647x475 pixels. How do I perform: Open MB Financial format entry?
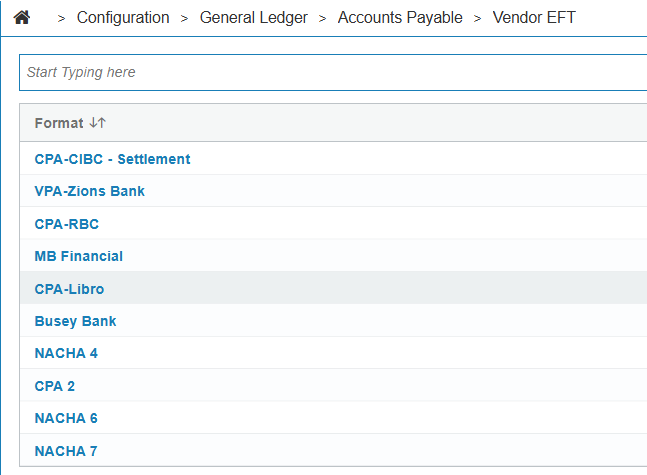[x=79, y=256]
